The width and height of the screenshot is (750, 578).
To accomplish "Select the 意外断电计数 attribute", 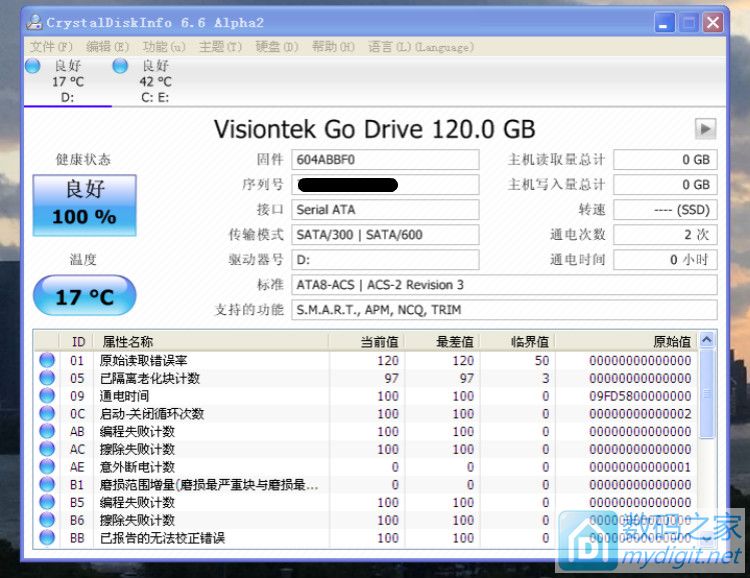I will [137, 467].
